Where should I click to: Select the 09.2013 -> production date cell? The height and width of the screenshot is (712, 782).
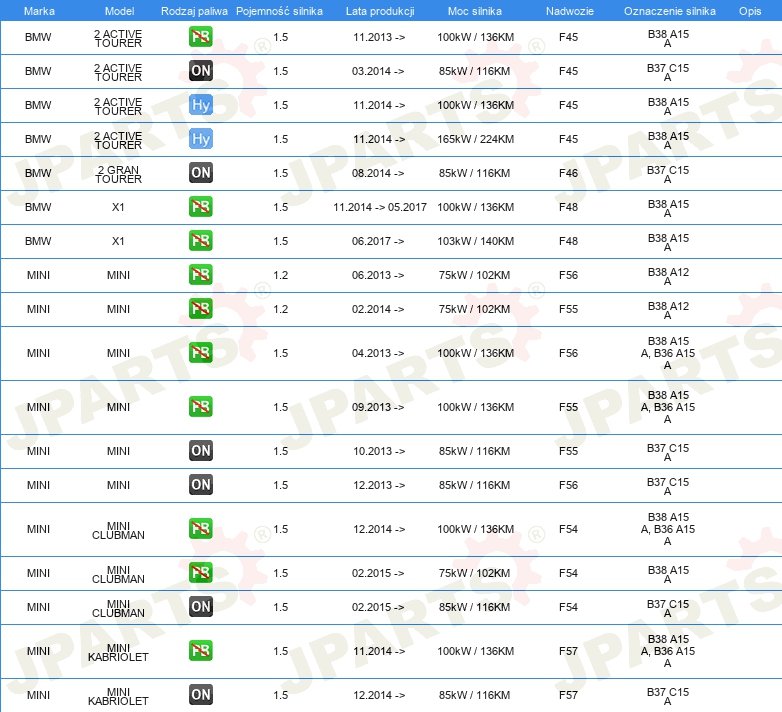coord(378,407)
